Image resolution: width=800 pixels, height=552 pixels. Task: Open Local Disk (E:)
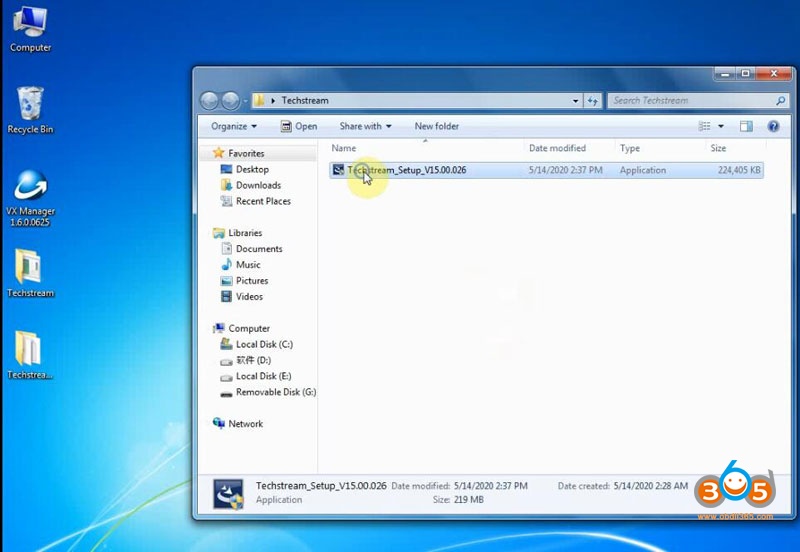click(x=263, y=376)
